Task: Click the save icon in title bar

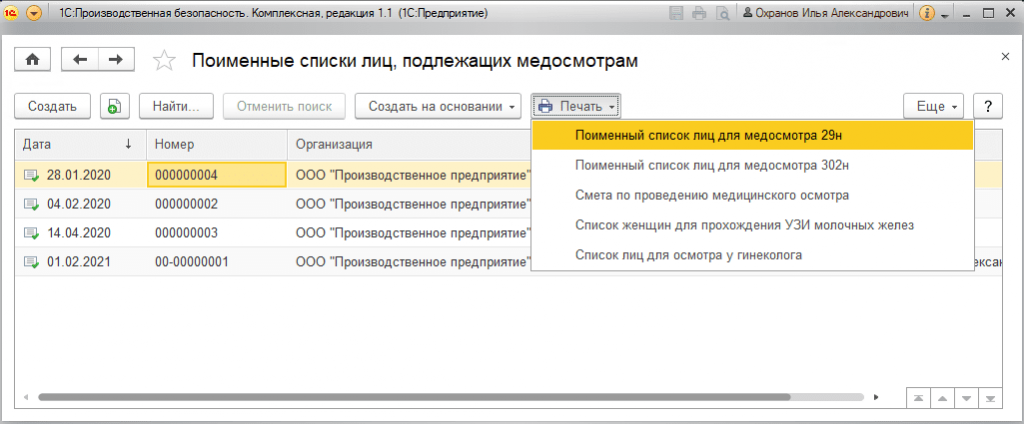Action: (x=677, y=13)
